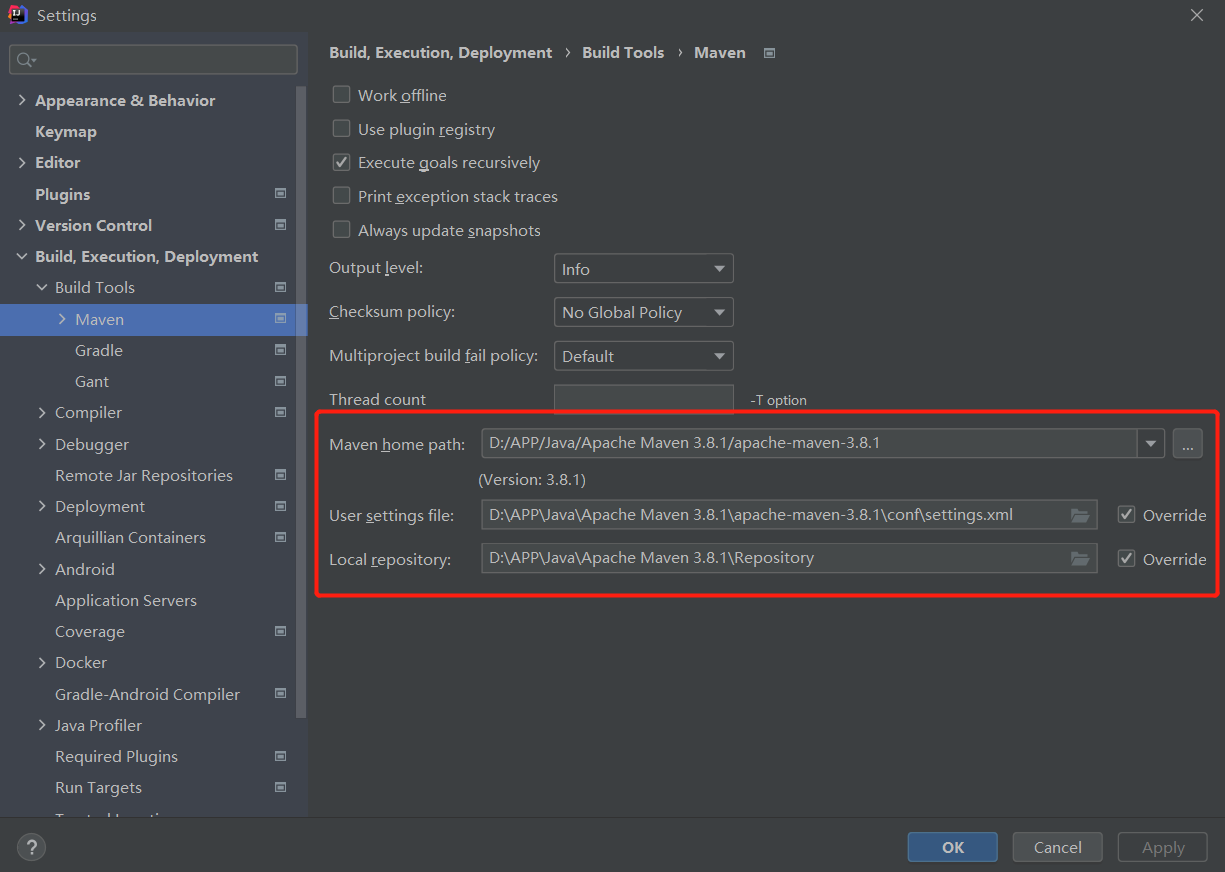Click the project-level icon on Gradle-Android Compiler row
Screen dimensions: 1225x872
[280, 694]
